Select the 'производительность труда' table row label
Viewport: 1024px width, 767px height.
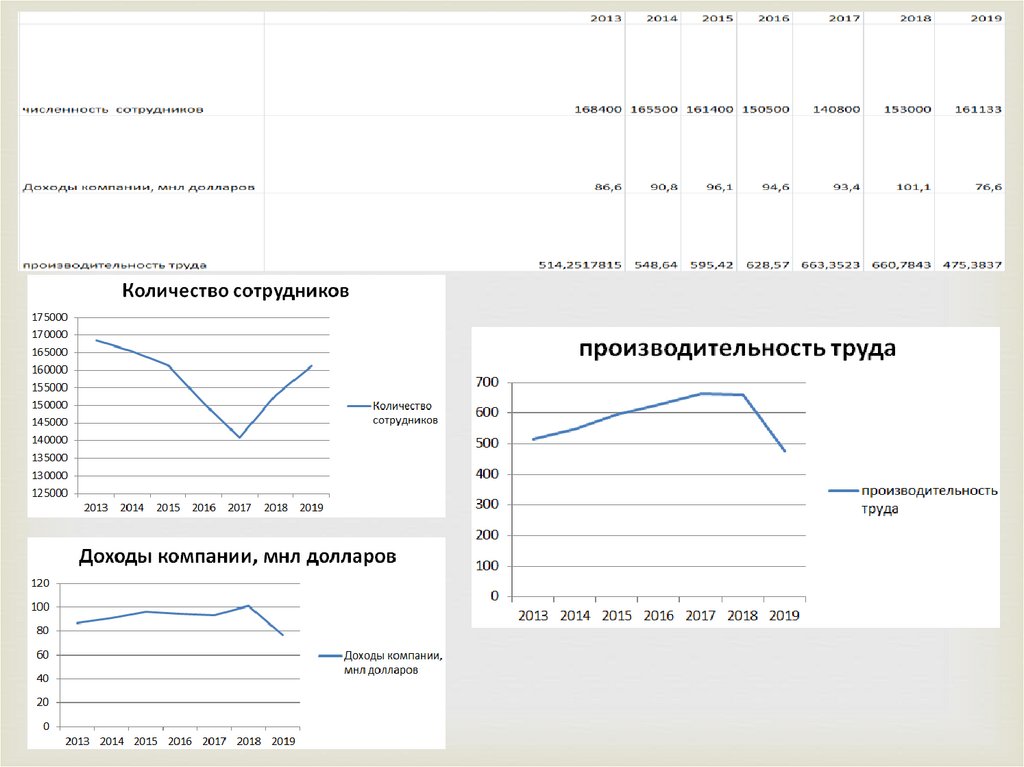[x=114, y=265]
